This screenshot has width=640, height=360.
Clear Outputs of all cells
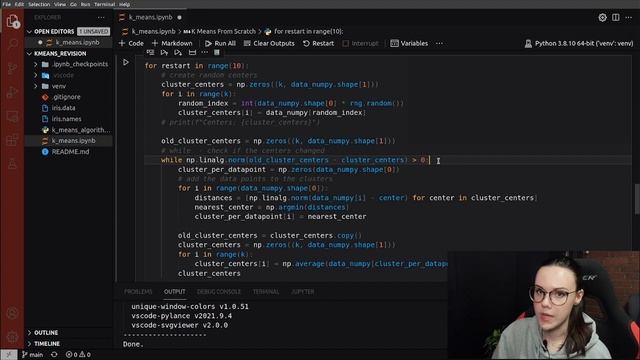(x=269, y=43)
